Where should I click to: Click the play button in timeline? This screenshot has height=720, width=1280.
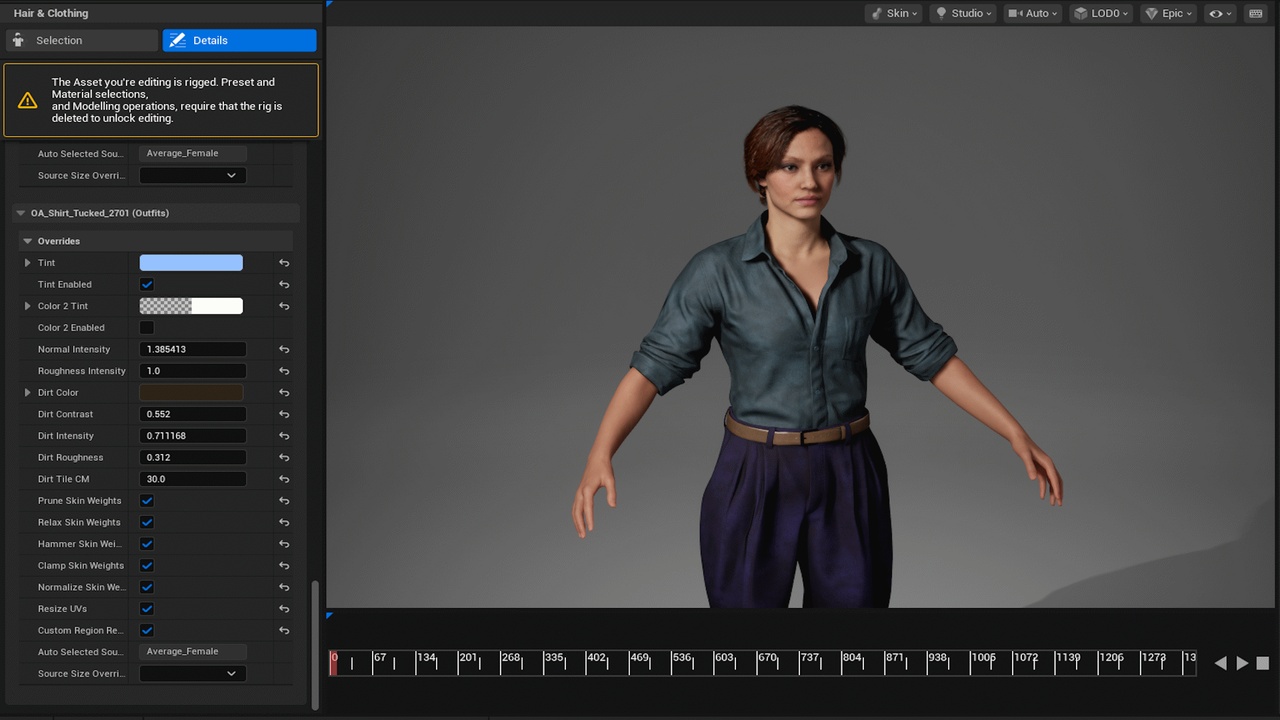coord(1242,663)
